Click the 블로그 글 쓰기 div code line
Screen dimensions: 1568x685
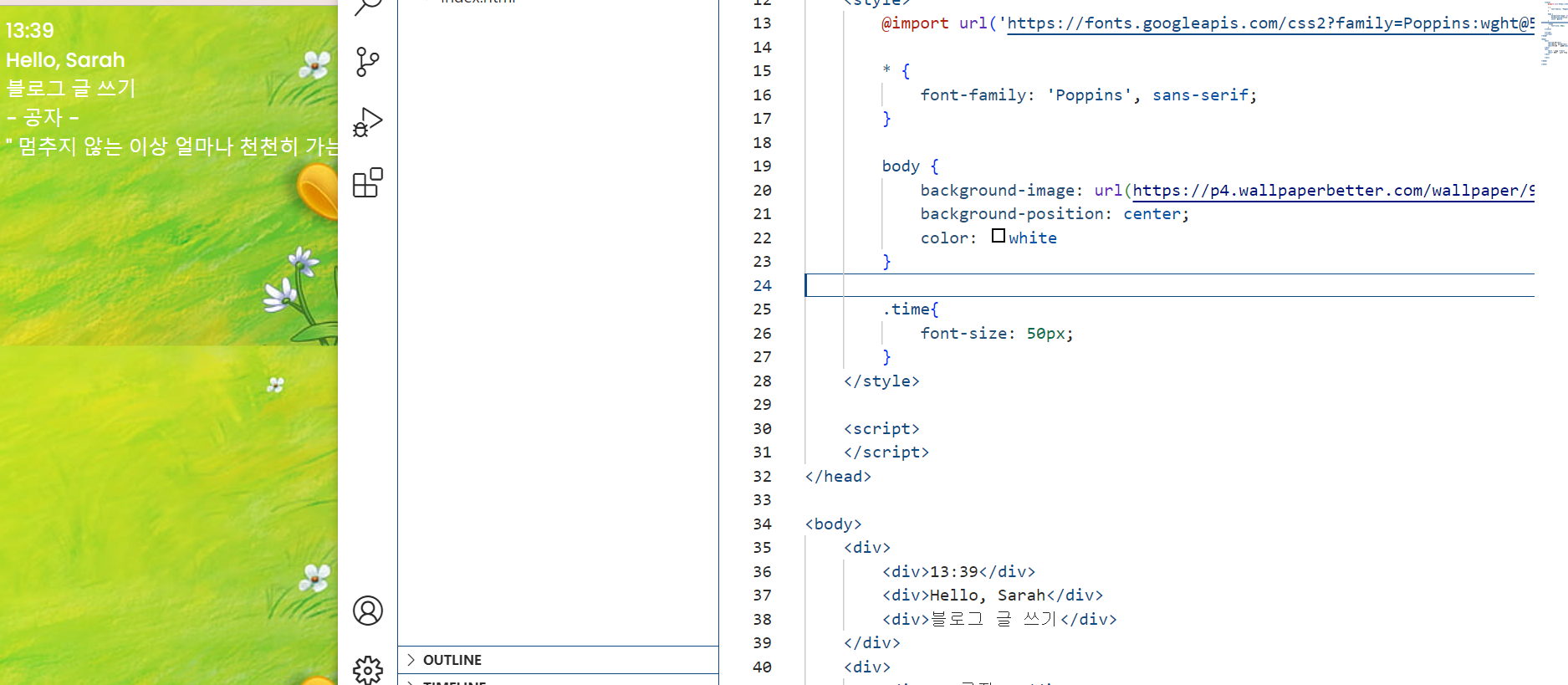point(999,620)
